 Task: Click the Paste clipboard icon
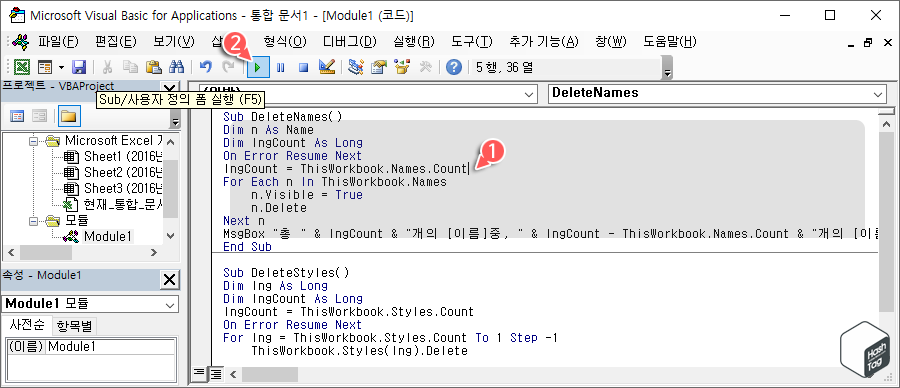point(153,68)
